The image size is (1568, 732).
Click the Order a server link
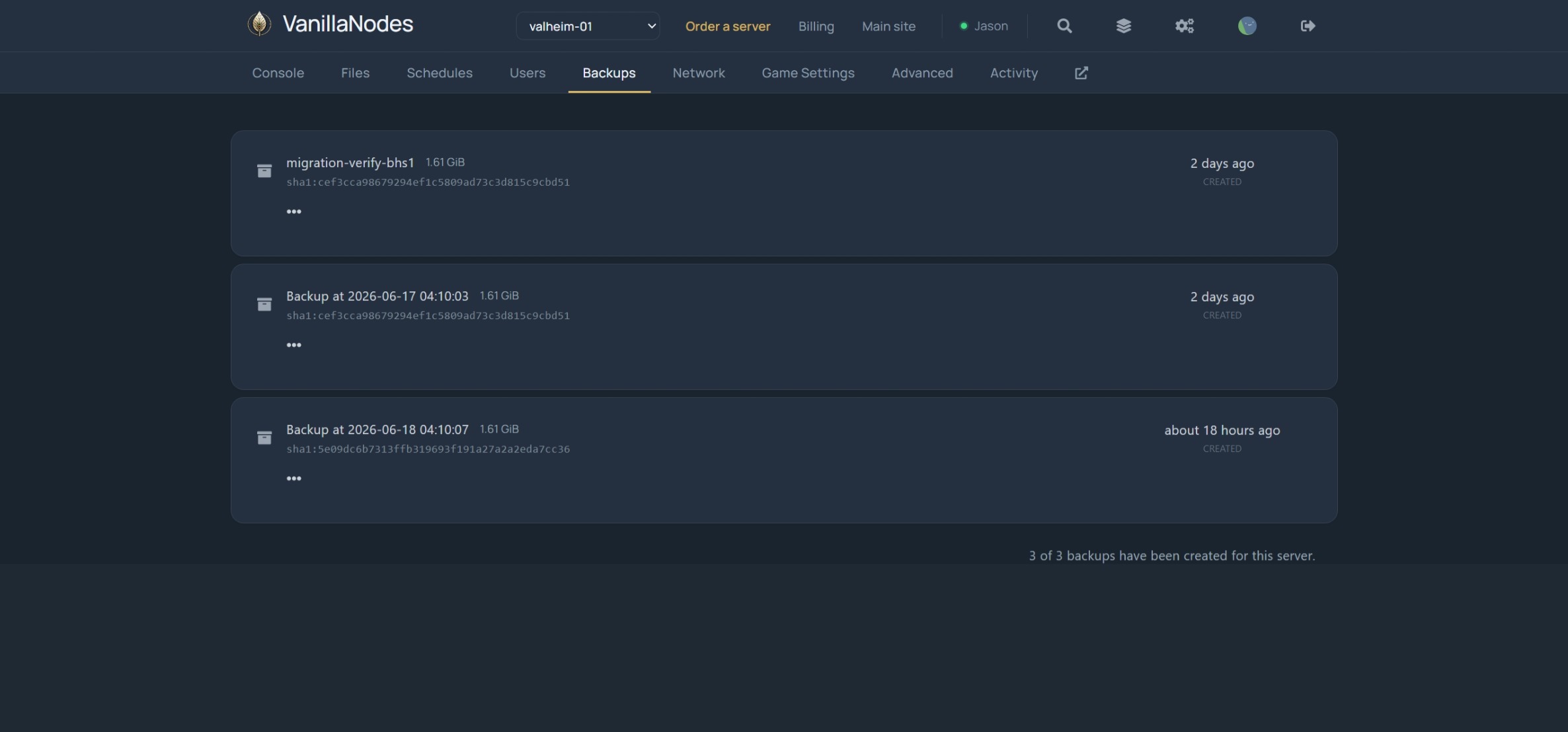click(728, 26)
